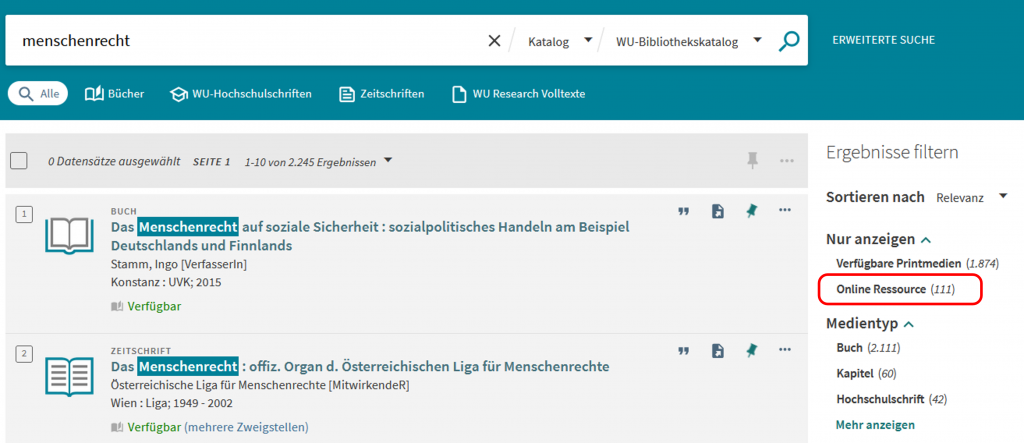
Task: Unpin the first result with pin icon
Action: pyautogui.click(x=752, y=211)
